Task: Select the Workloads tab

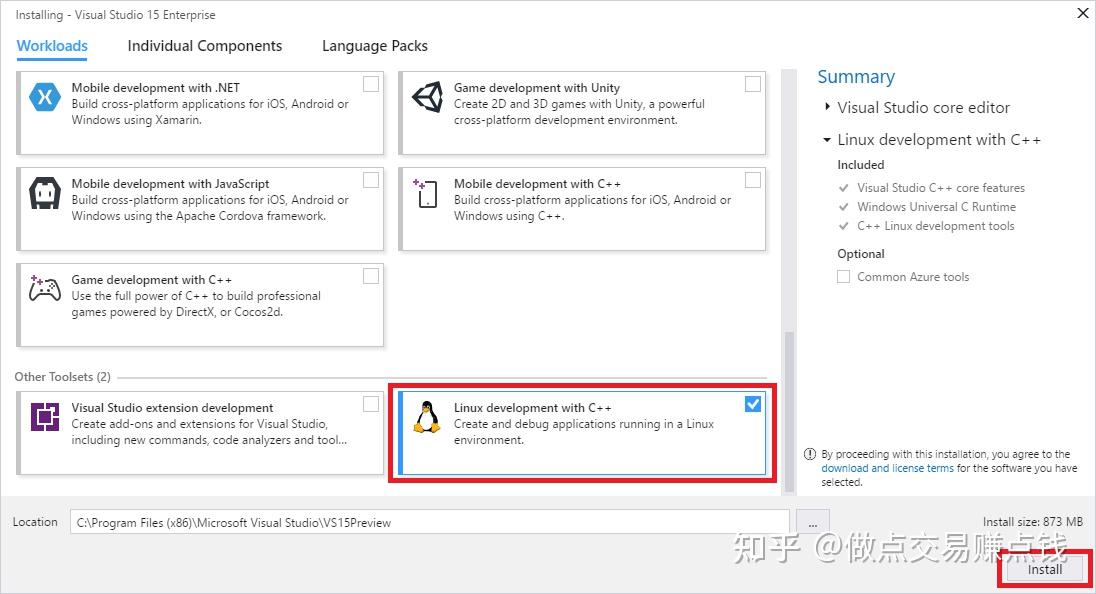Action: pos(51,46)
